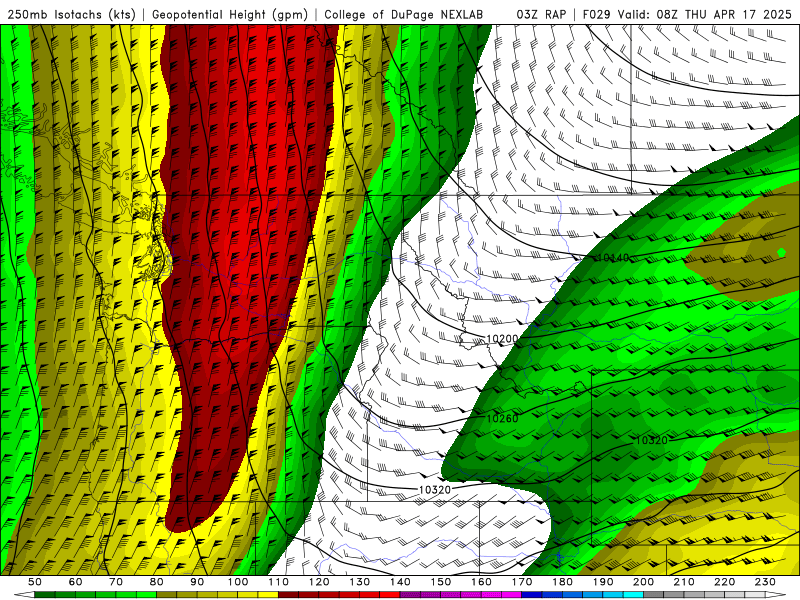Select the 70 label on the legend
Image resolution: width=800 pixels, height=600 pixels.
(116, 582)
